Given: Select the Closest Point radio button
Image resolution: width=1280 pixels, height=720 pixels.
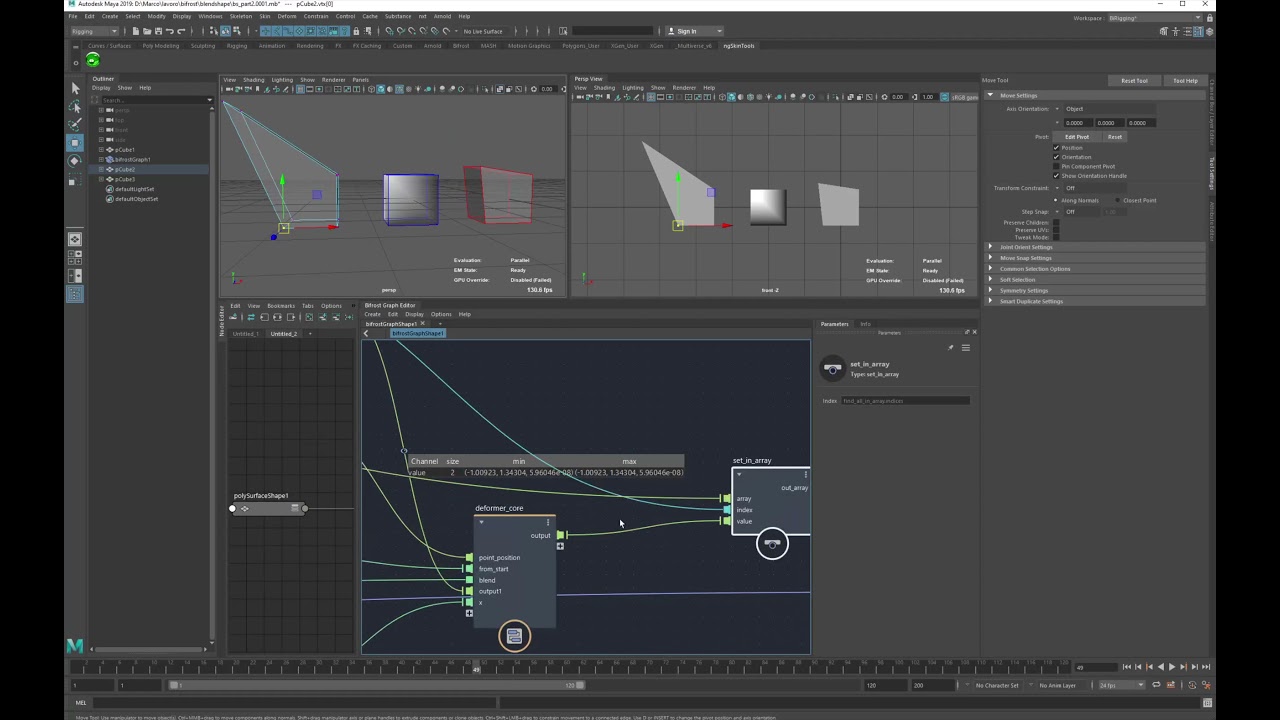Looking at the screenshot, I should [x=1118, y=200].
